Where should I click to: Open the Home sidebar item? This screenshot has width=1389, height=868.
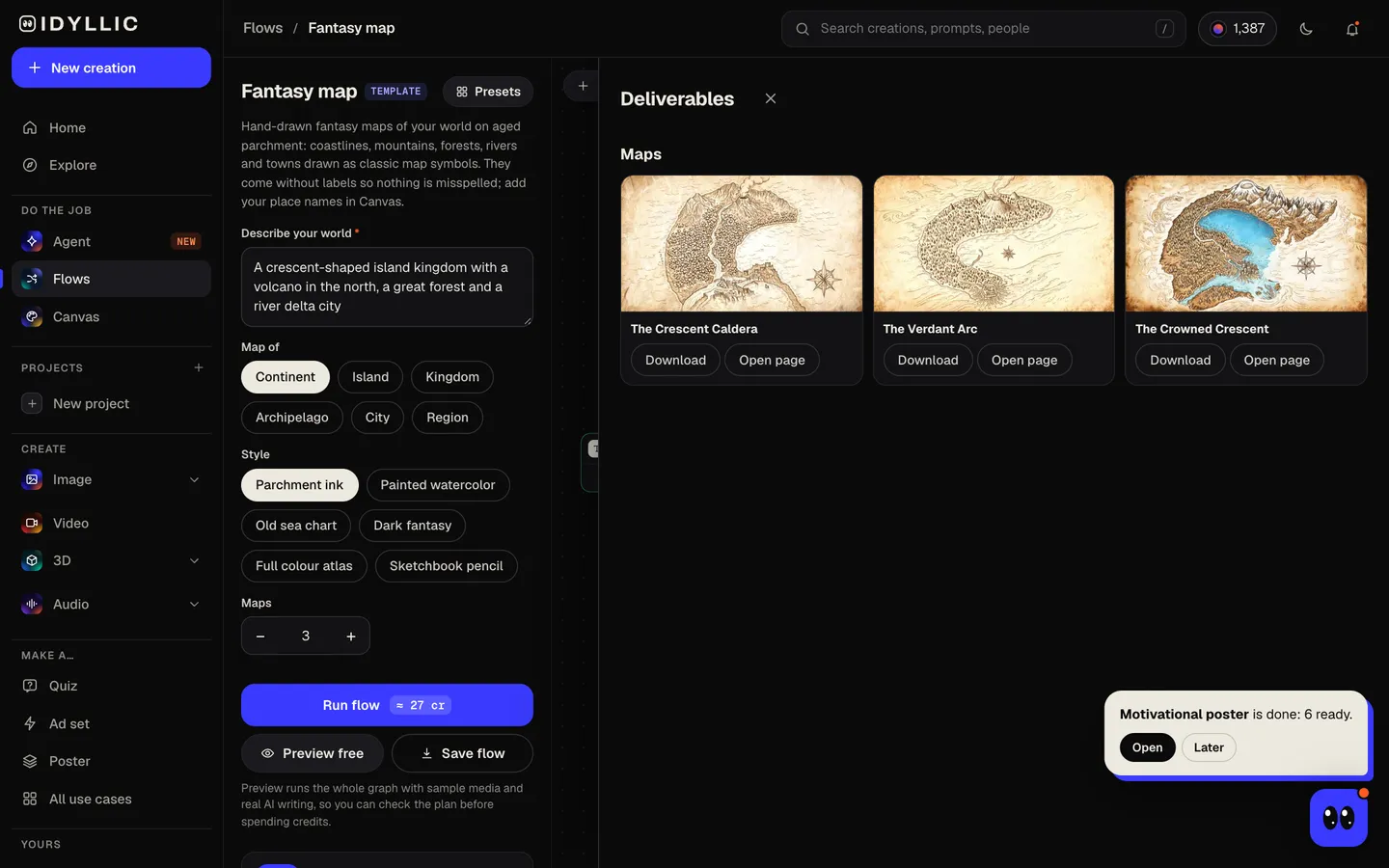point(111,127)
